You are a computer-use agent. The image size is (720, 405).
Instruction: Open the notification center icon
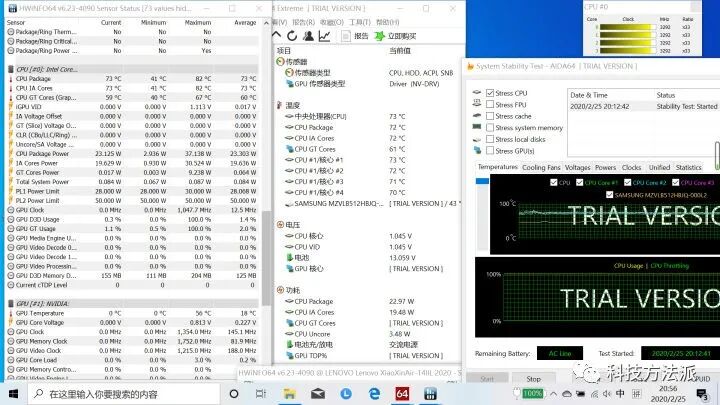[702, 394]
